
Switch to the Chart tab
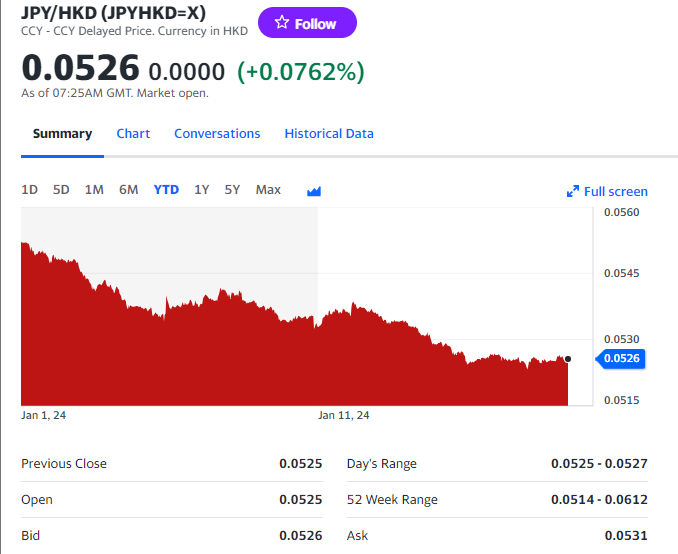(x=133, y=134)
